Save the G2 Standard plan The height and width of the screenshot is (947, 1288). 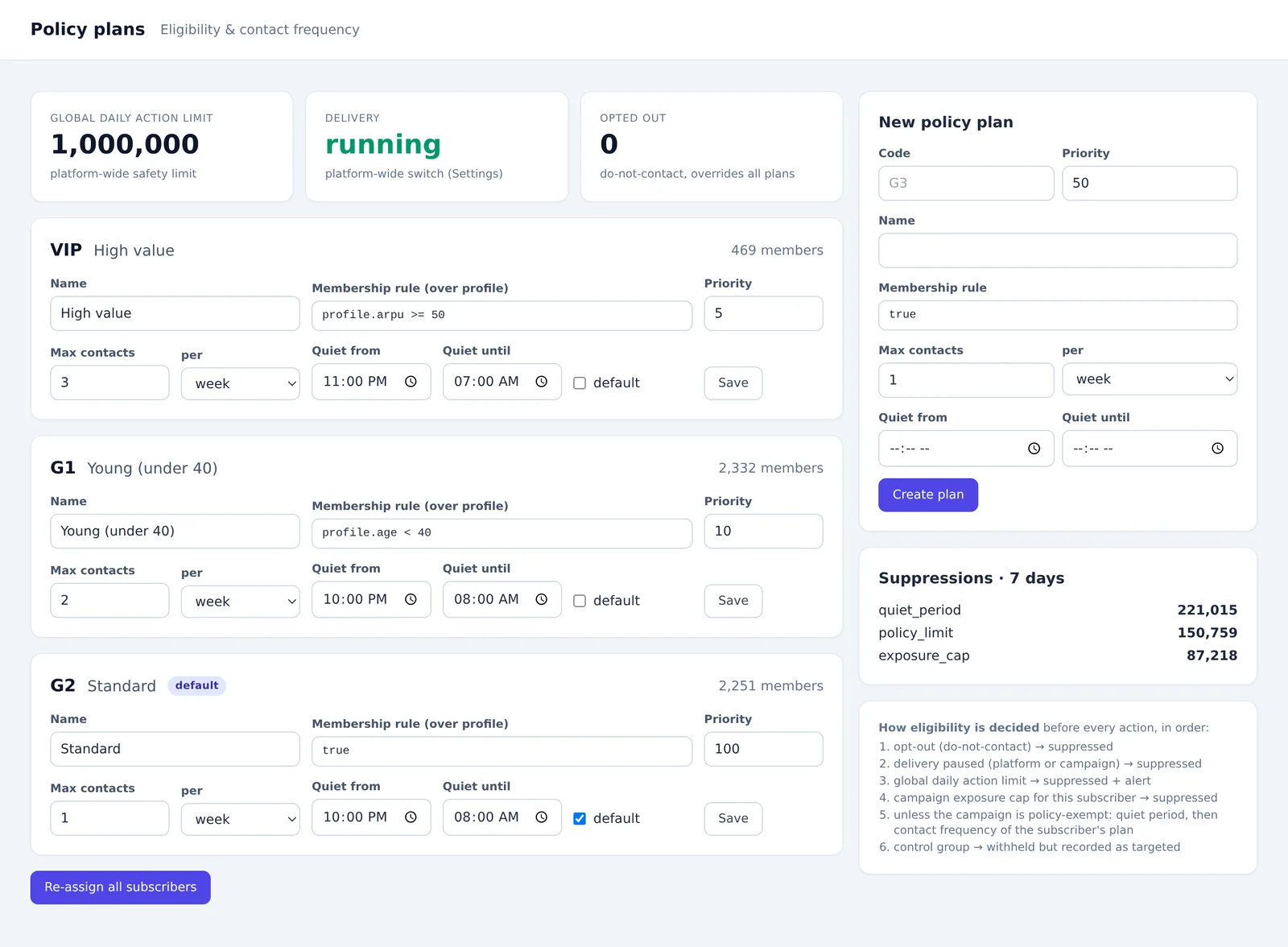(x=733, y=819)
